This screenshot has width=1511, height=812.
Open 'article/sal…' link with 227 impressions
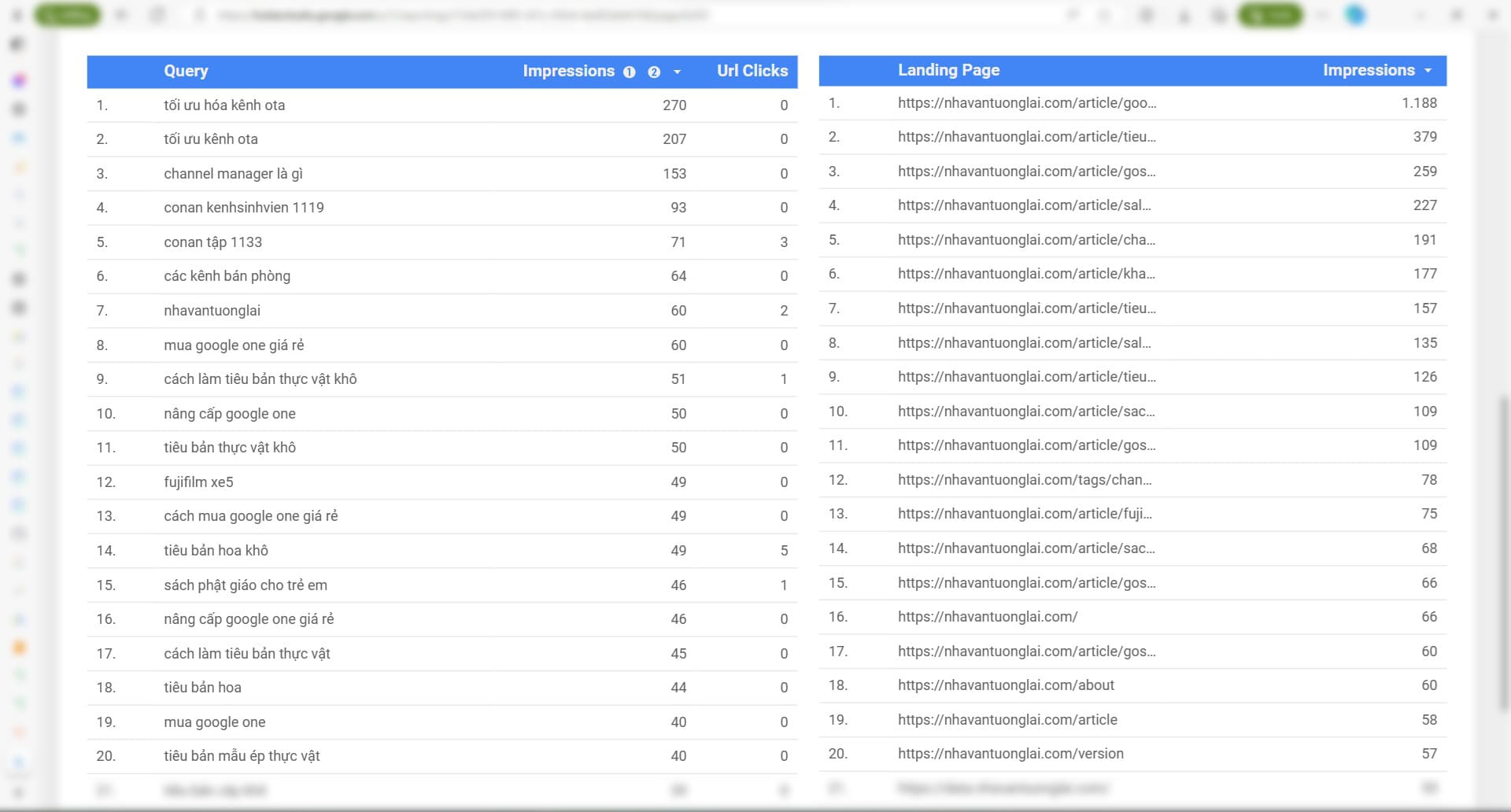pos(1025,205)
